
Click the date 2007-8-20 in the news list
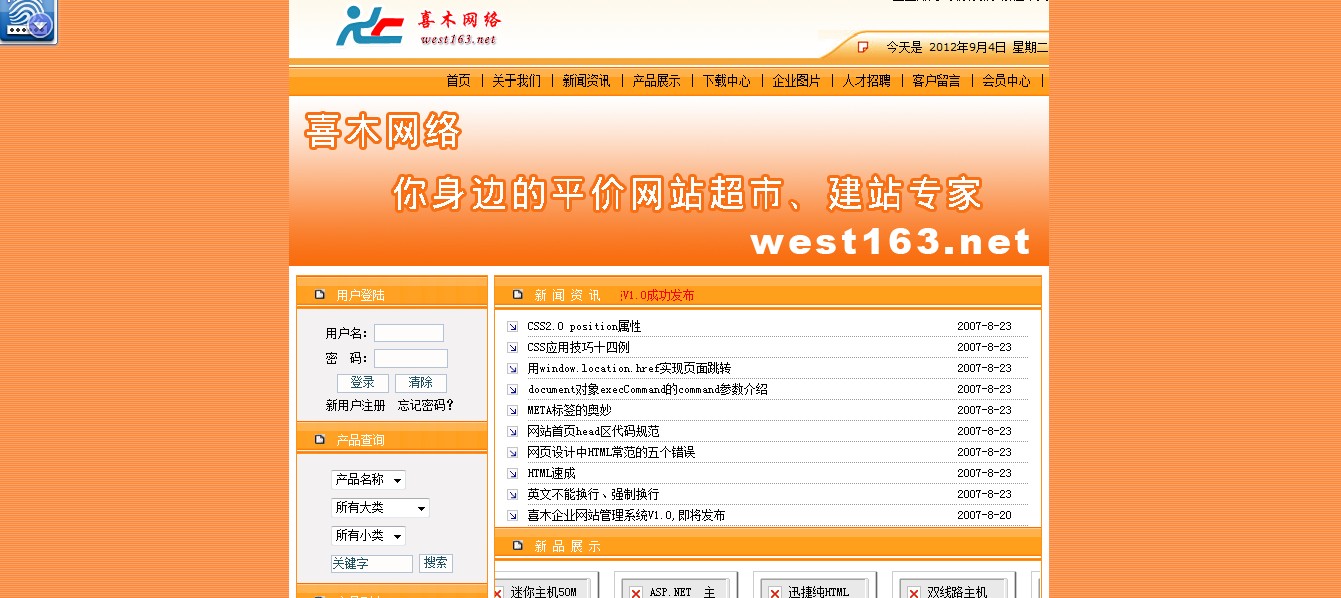click(984, 516)
